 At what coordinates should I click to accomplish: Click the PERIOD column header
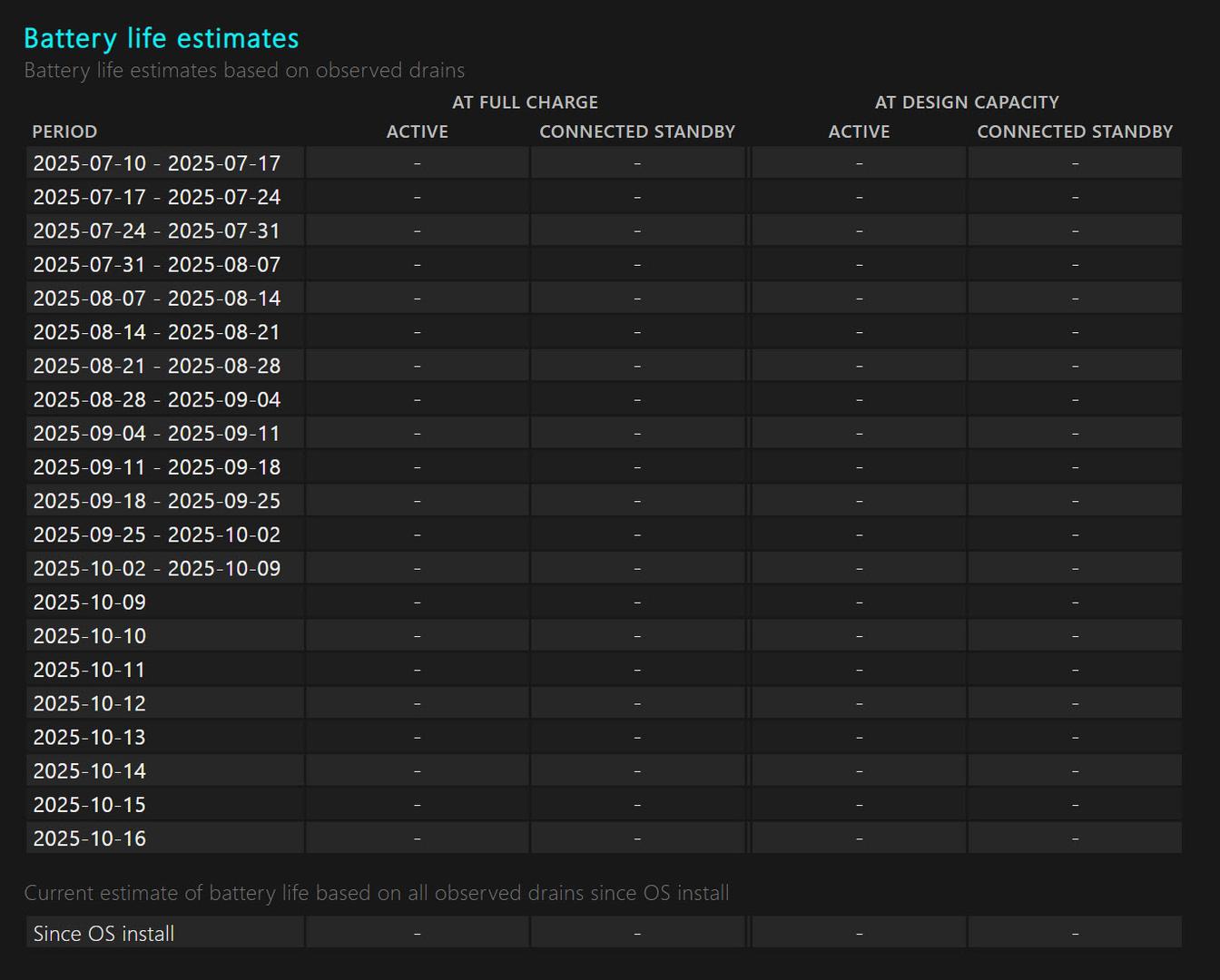coord(64,132)
